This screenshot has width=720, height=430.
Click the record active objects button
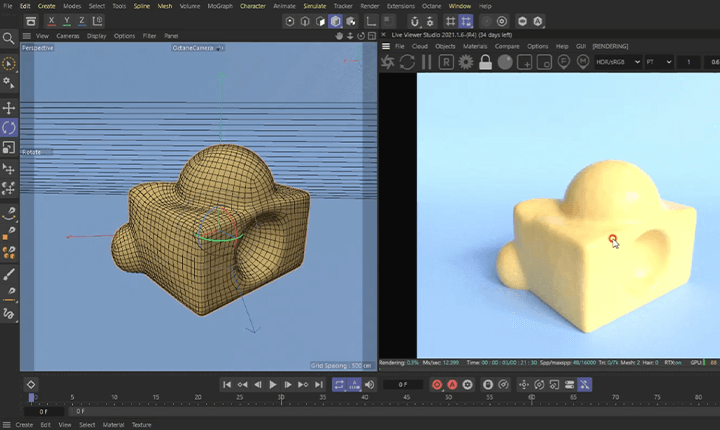437,385
